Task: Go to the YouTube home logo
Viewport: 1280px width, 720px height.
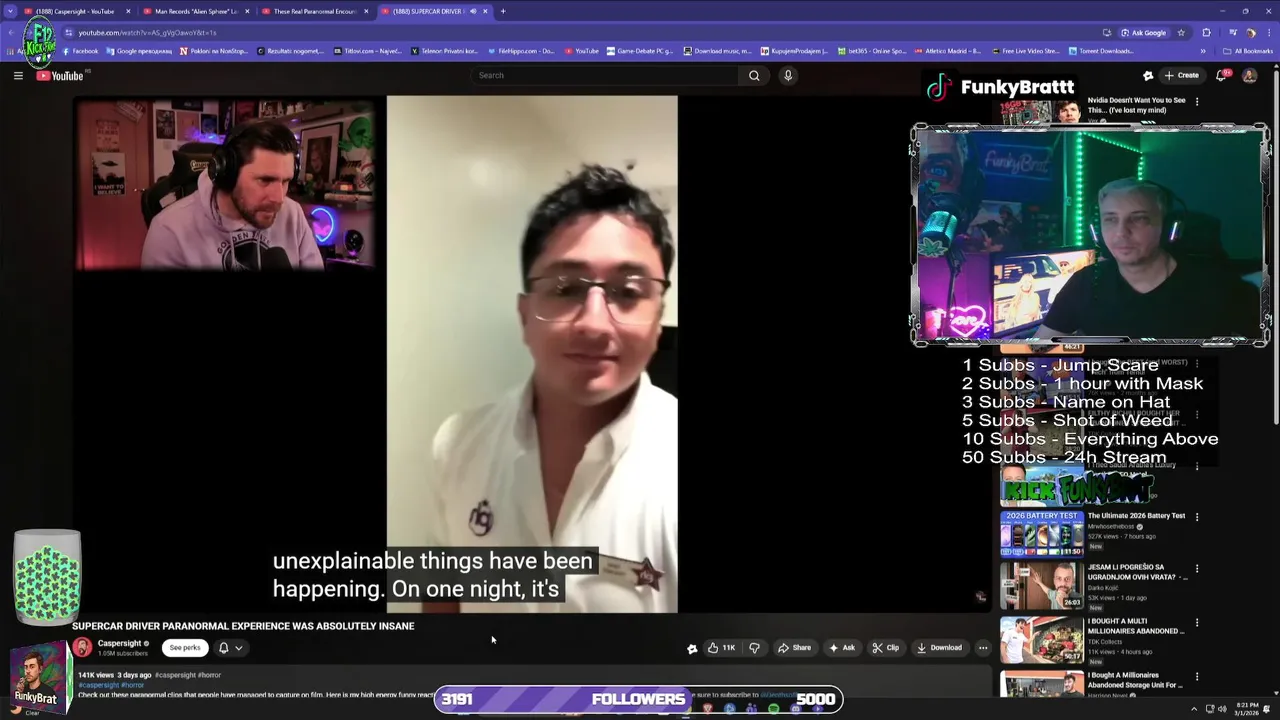Action: click(x=60, y=76)
